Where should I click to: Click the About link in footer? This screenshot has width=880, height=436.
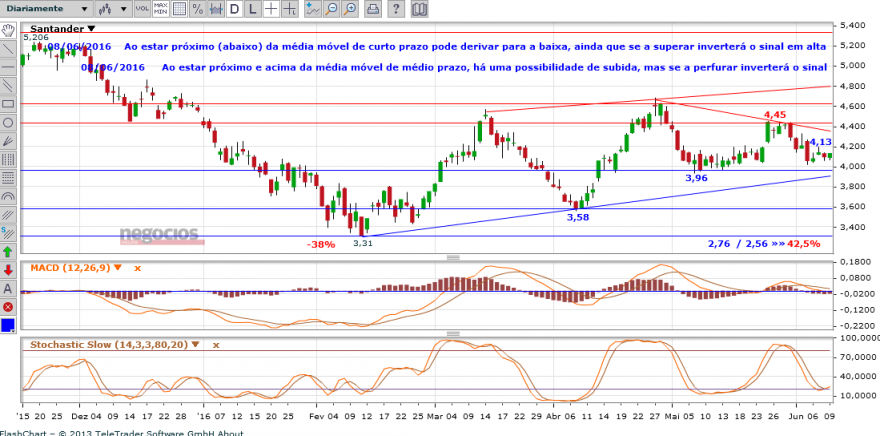(232, 433)
